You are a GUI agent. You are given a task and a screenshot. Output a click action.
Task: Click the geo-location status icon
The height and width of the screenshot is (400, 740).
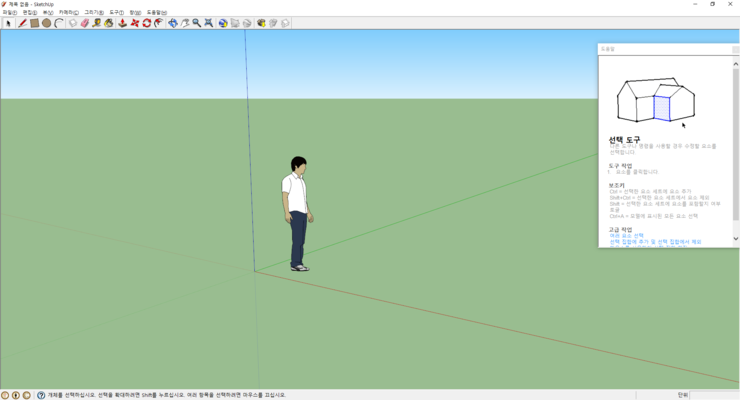(x=5, y=395)
